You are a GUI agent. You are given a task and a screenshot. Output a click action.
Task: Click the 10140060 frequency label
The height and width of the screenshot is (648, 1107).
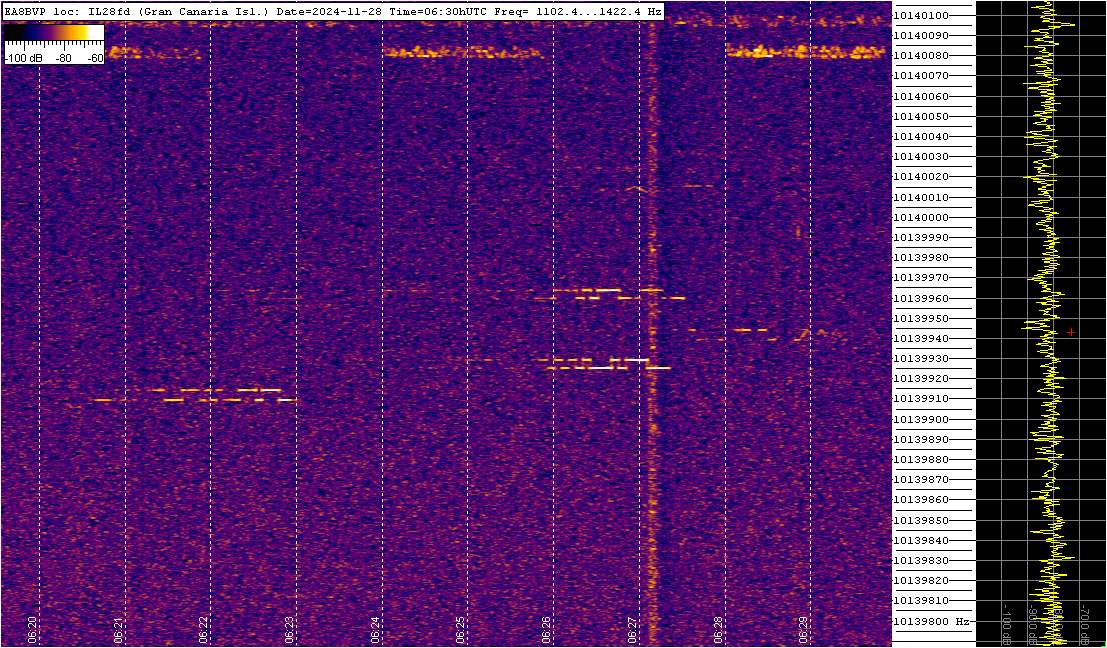click(x=921, y=96)
